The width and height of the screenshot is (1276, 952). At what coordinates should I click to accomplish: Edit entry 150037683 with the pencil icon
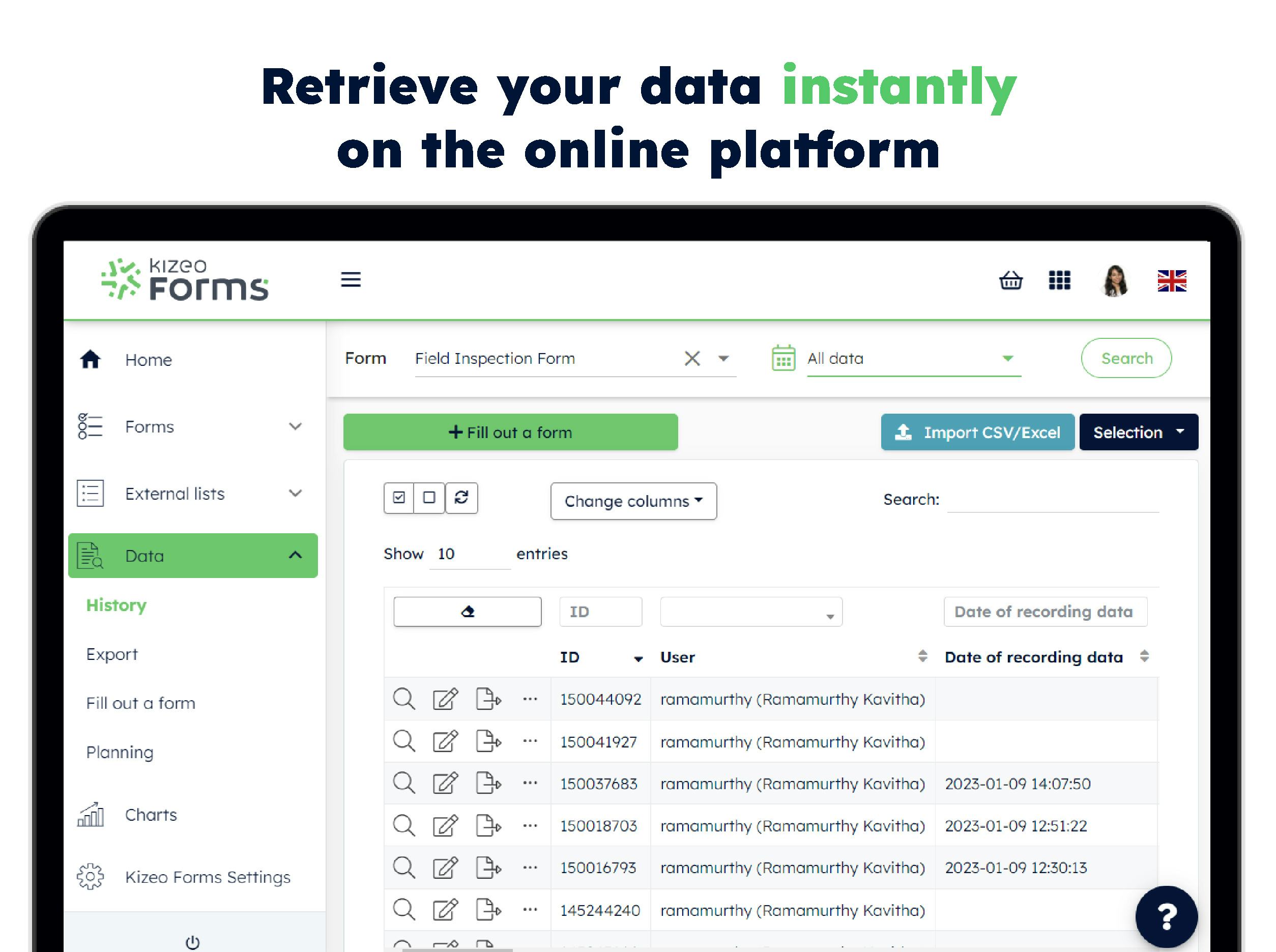click(445, 783)
